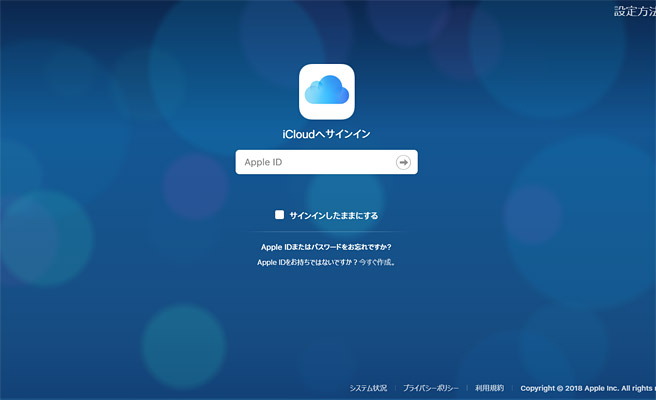The width and height of the screenshot is (656, 400).
Task: Open the Apple IDまたはパスワードをお忘れですか? link
Action: click(326, 247)
